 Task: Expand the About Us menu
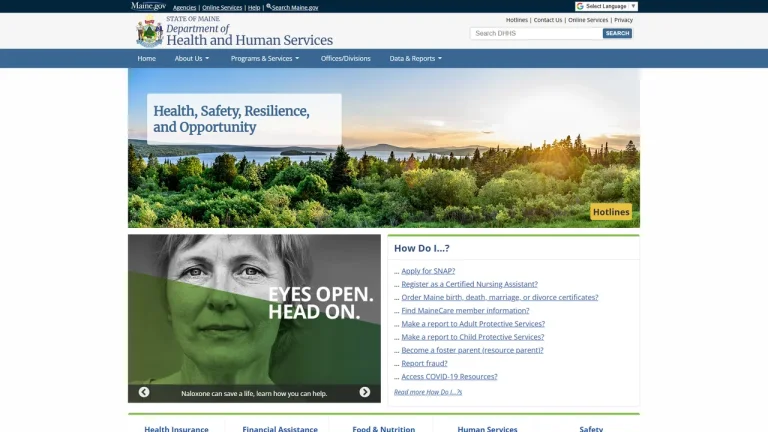(192, 58)
